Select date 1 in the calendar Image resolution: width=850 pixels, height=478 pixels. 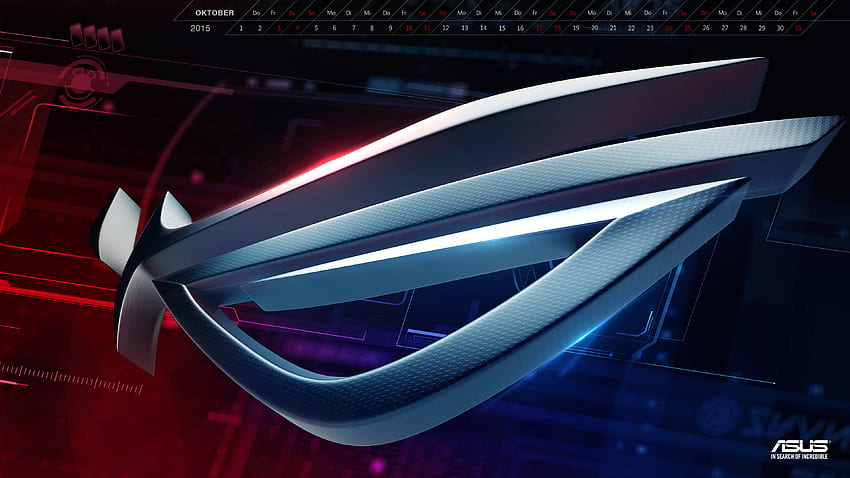(x=241, y=28)
